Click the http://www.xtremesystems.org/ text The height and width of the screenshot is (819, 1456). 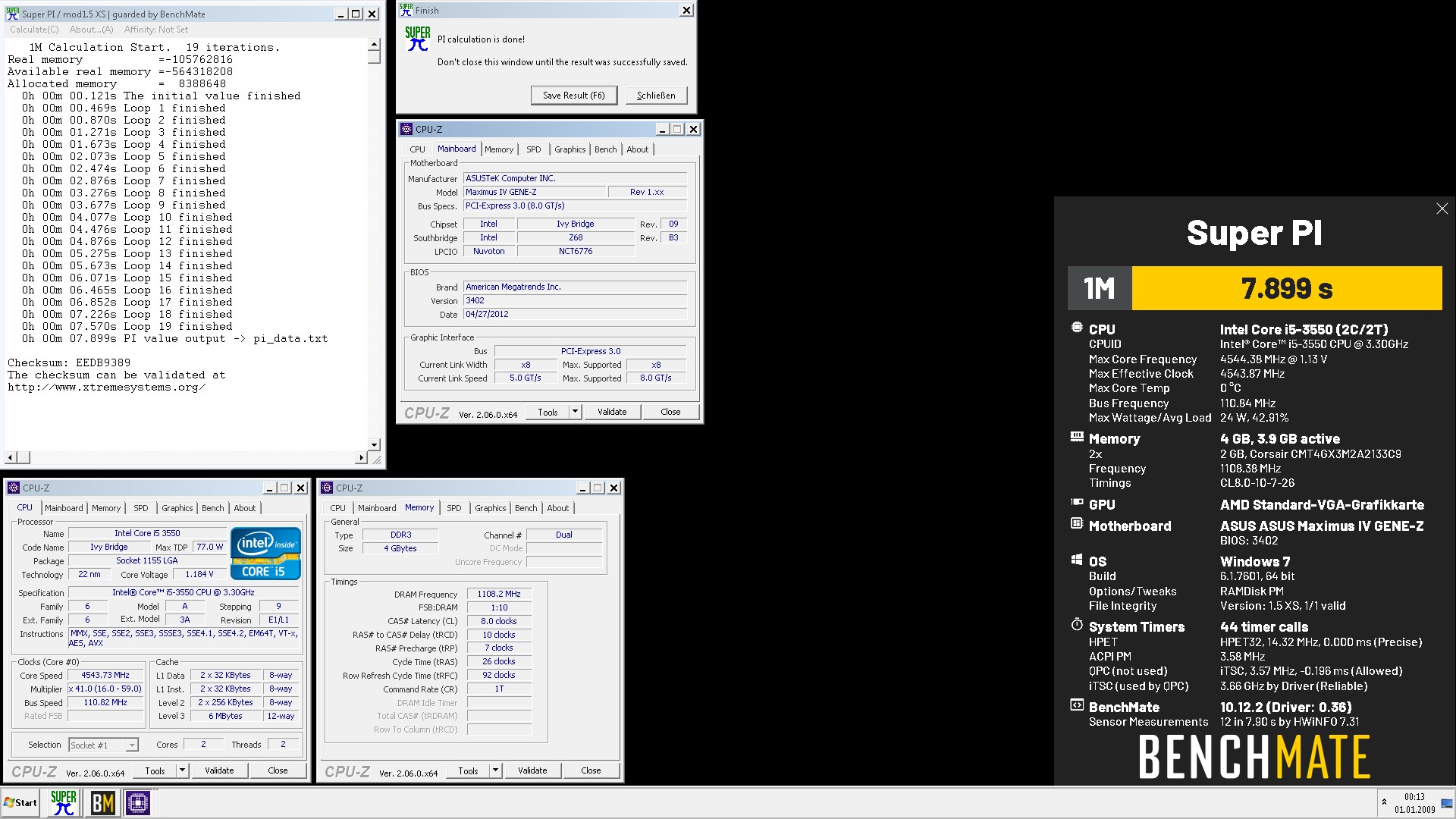107,387
